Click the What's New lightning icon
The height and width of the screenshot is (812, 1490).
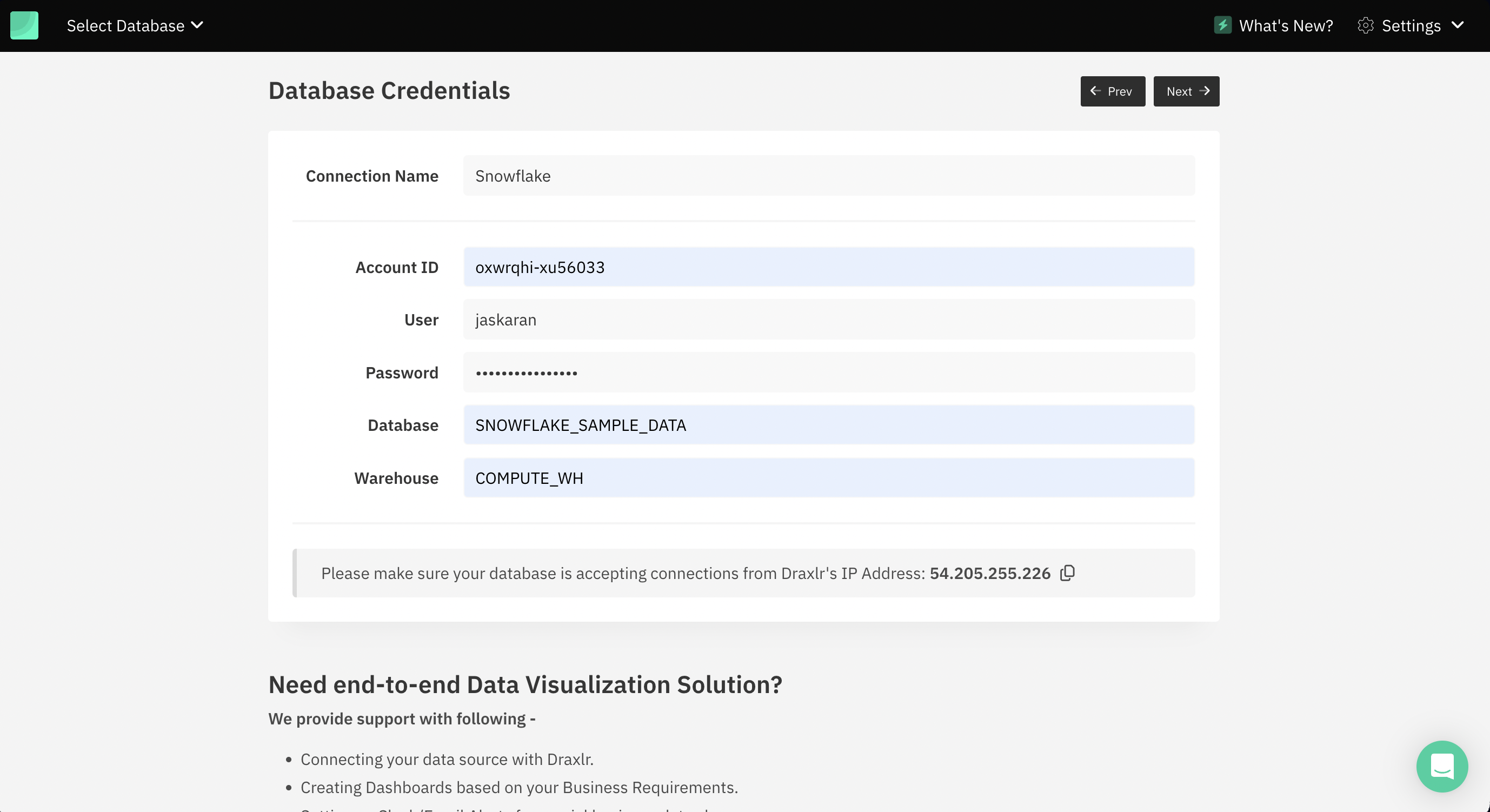[x=1222, y=25]
